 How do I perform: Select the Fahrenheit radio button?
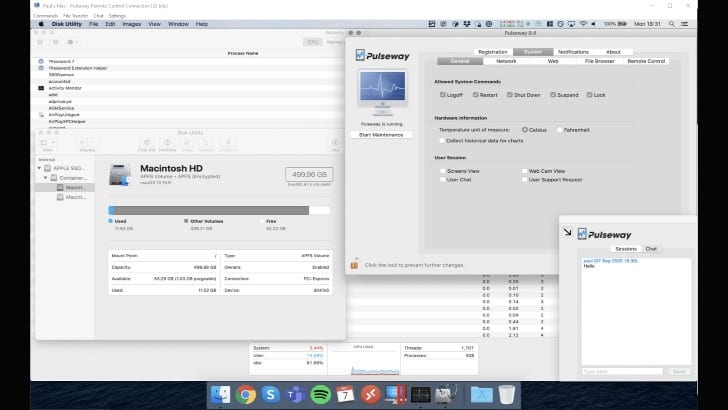(559, 130)
